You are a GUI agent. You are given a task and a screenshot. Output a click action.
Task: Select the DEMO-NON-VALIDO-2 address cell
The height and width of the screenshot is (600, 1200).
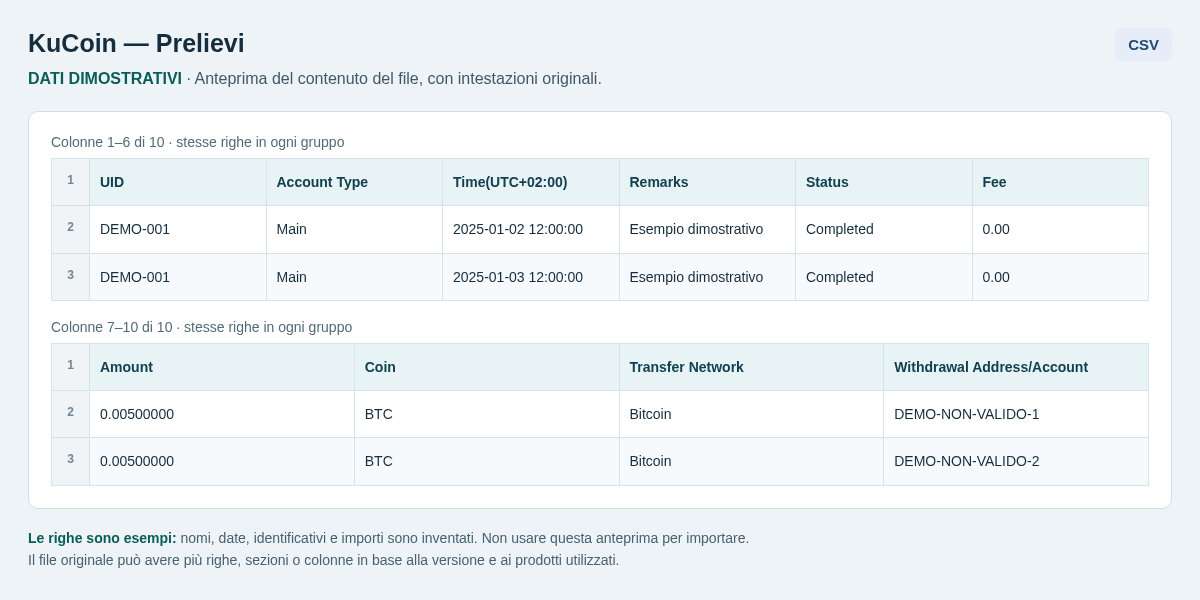1016,461
